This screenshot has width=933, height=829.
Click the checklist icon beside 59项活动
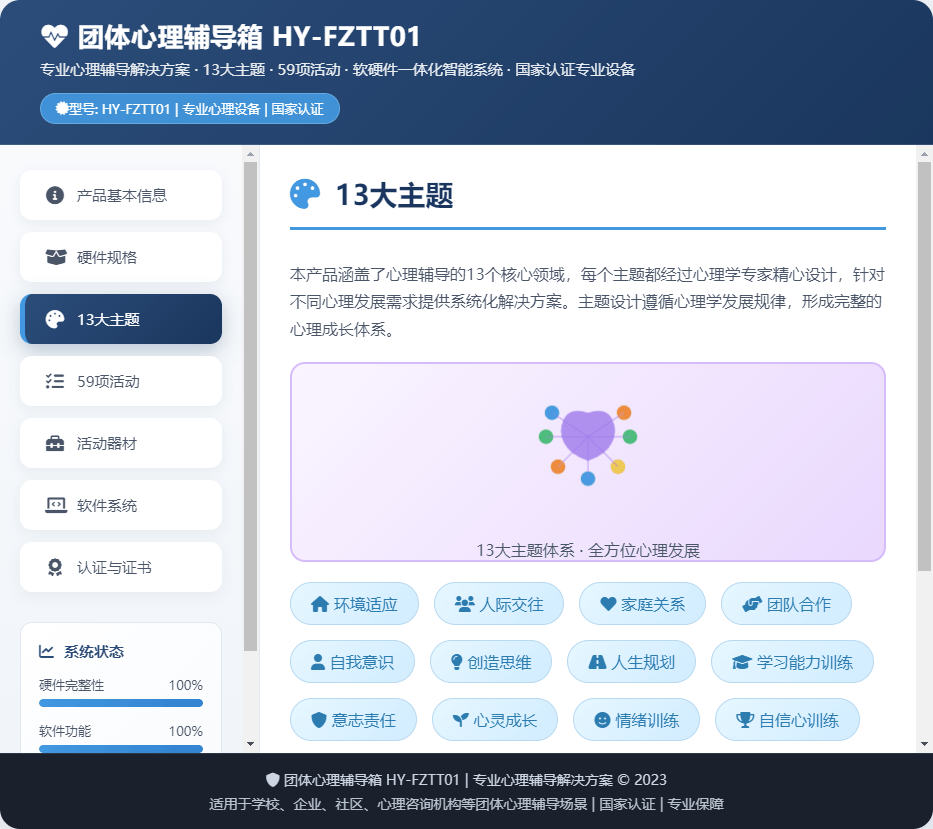(x=55, y=381)
